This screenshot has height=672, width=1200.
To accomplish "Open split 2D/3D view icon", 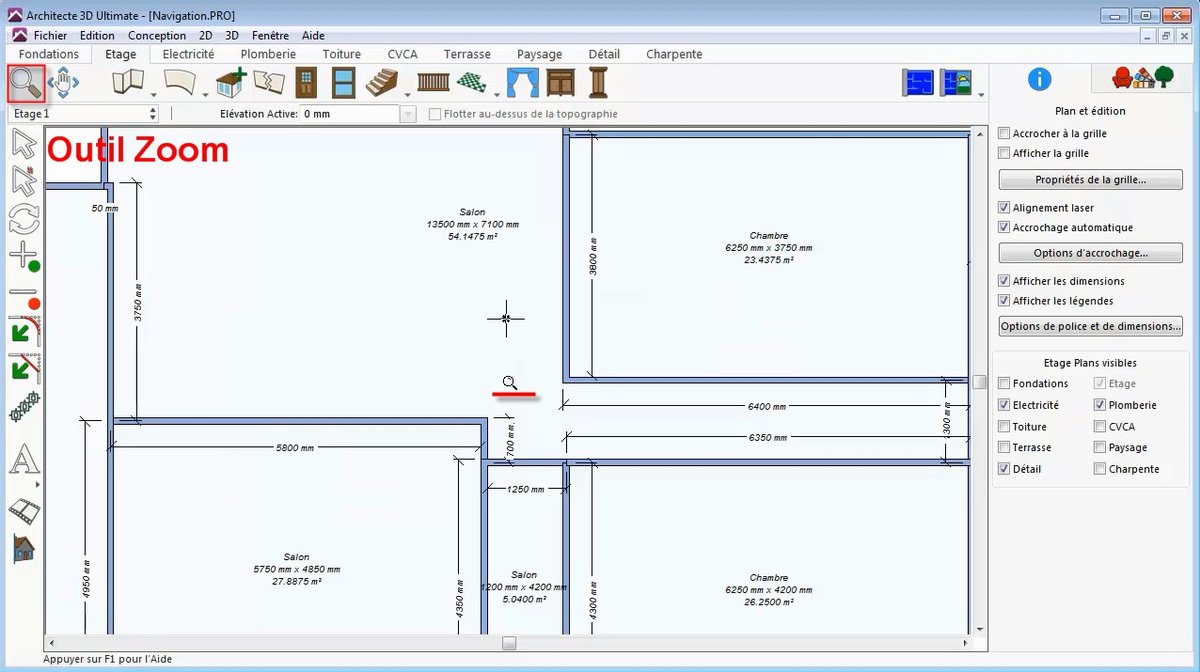I will (x=955, y=82).
